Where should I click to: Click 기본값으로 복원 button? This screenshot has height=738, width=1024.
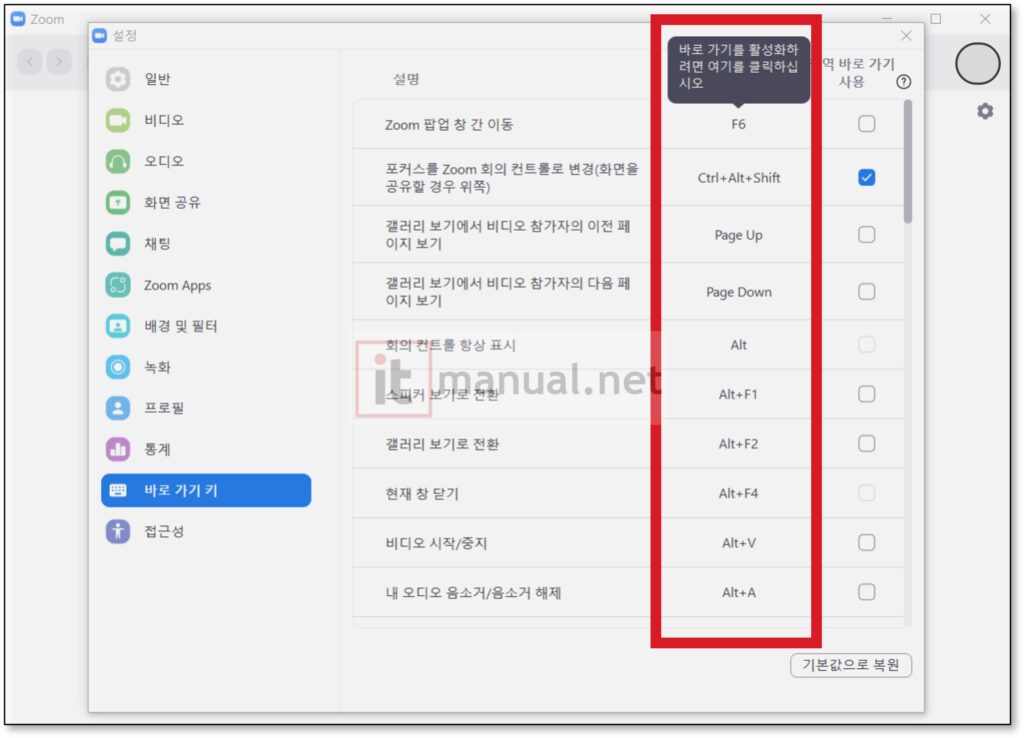coord(850,665)
